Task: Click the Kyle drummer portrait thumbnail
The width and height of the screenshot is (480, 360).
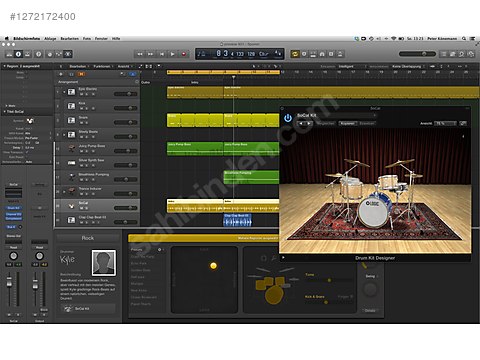Action: click(104, 263)
